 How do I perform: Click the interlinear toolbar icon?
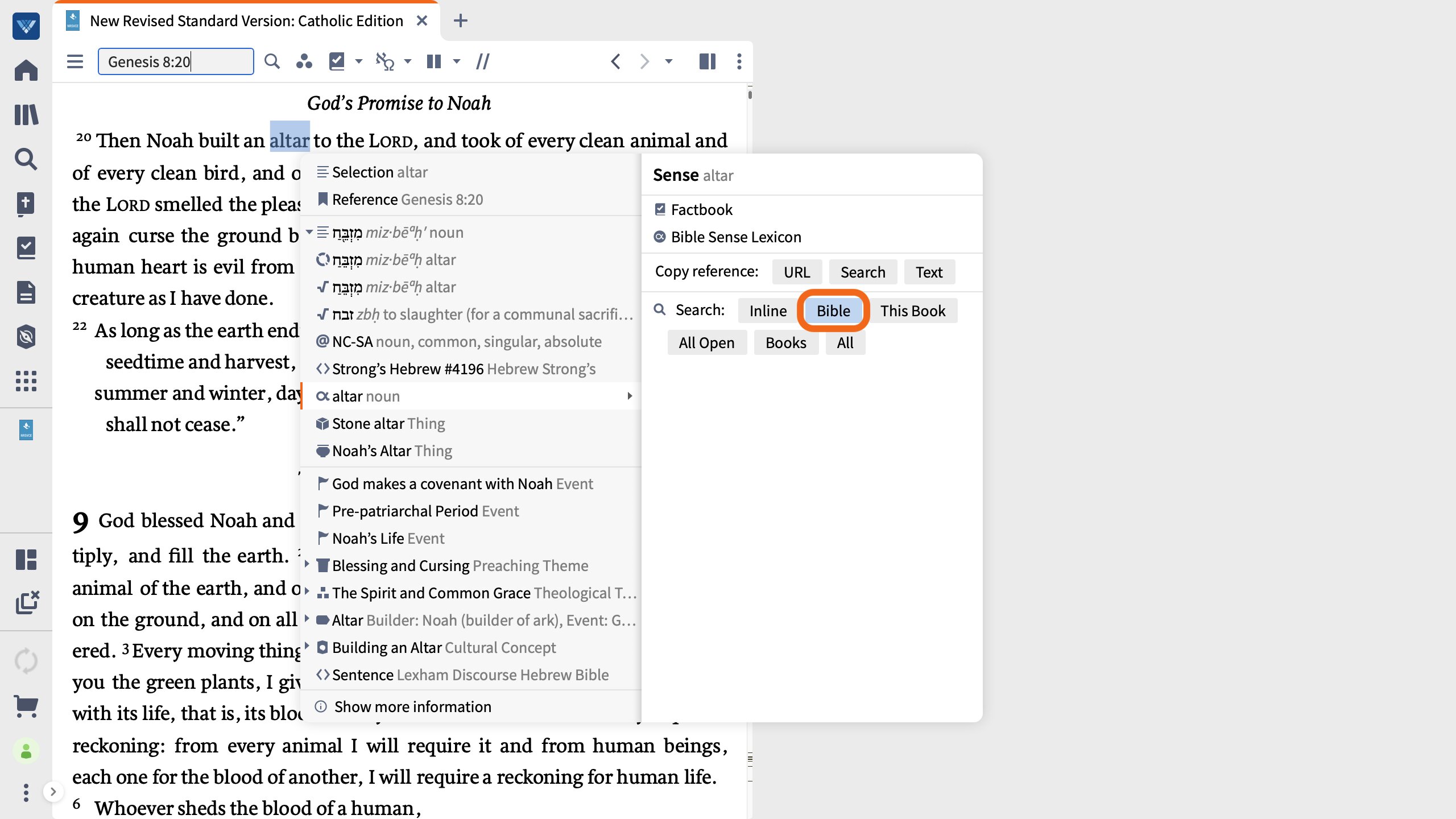coord(385,61)
